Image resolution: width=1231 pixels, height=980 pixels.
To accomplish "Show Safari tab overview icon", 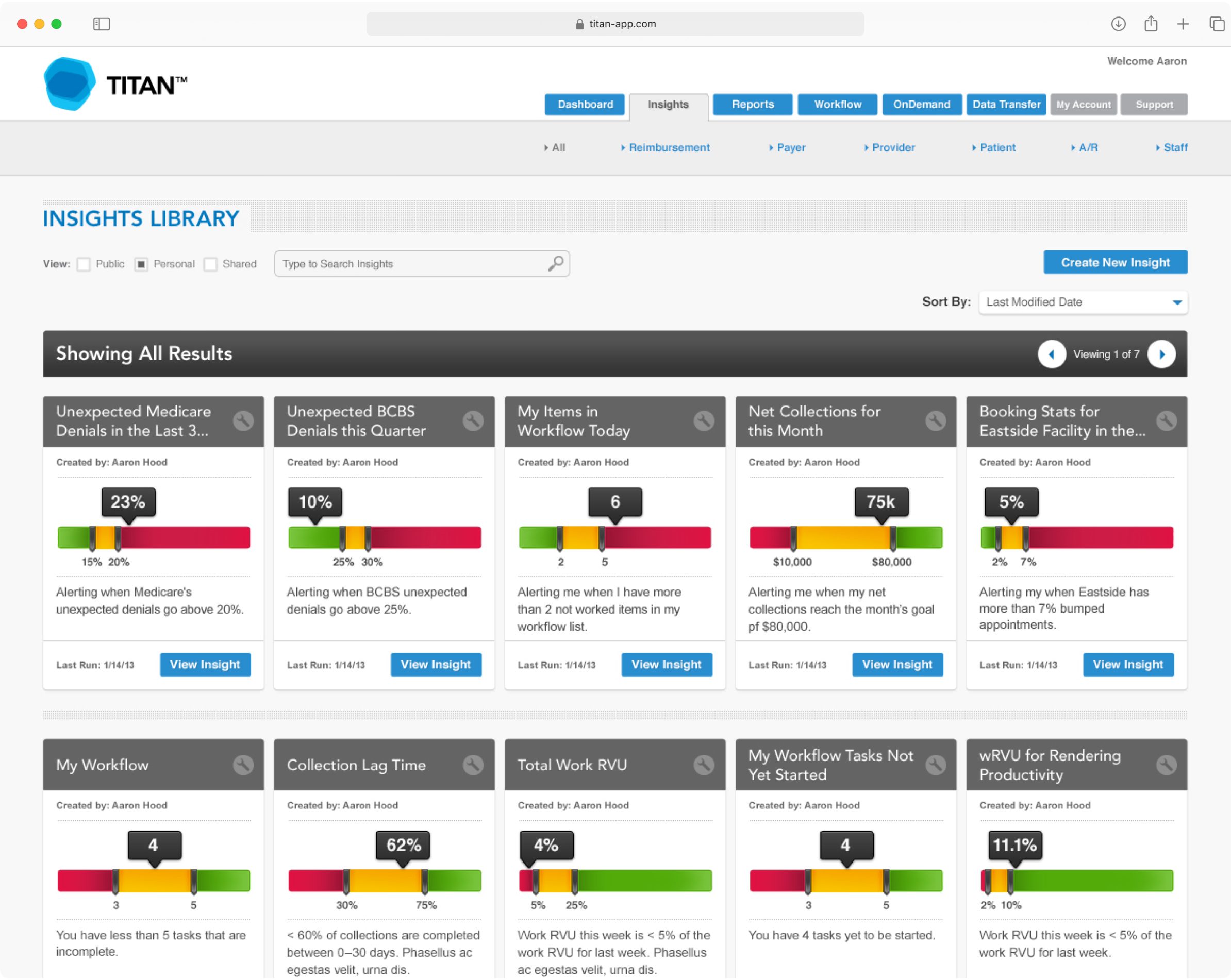I will [1217, 23].
